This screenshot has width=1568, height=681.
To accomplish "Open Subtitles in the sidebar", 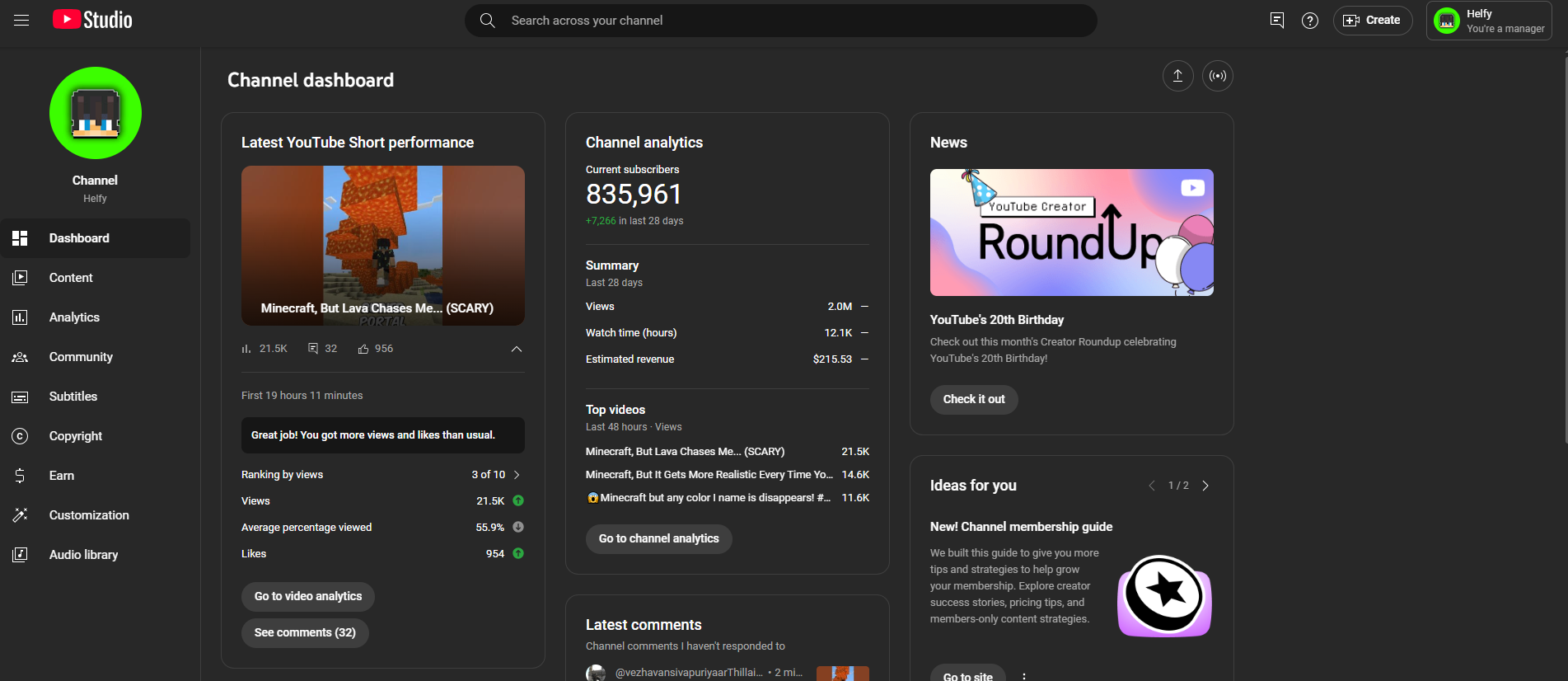I will point(96,397).
